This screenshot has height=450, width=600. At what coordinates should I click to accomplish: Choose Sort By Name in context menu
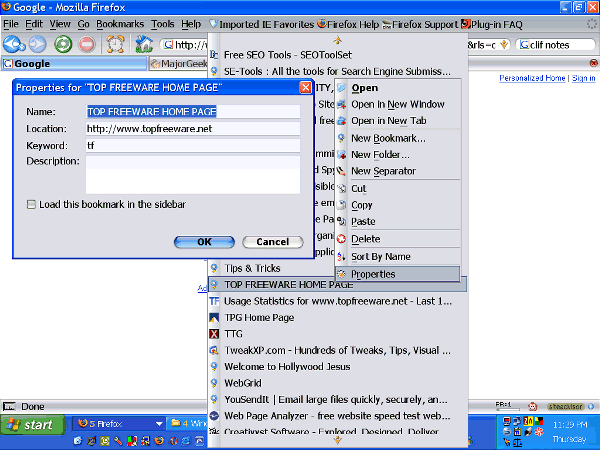pyautogui.click(x=398, y=256)
